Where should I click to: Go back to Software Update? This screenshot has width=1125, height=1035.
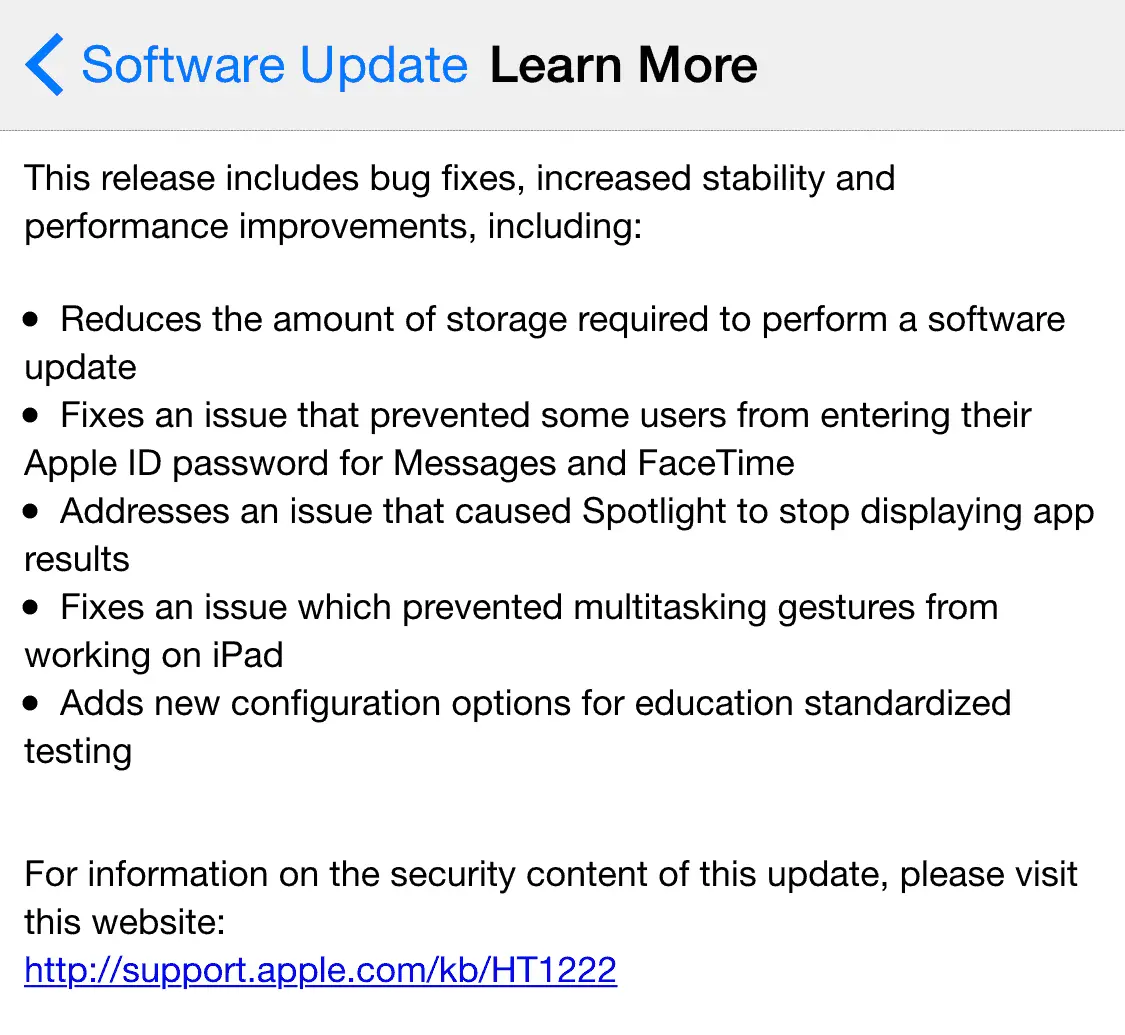[274, 65]
